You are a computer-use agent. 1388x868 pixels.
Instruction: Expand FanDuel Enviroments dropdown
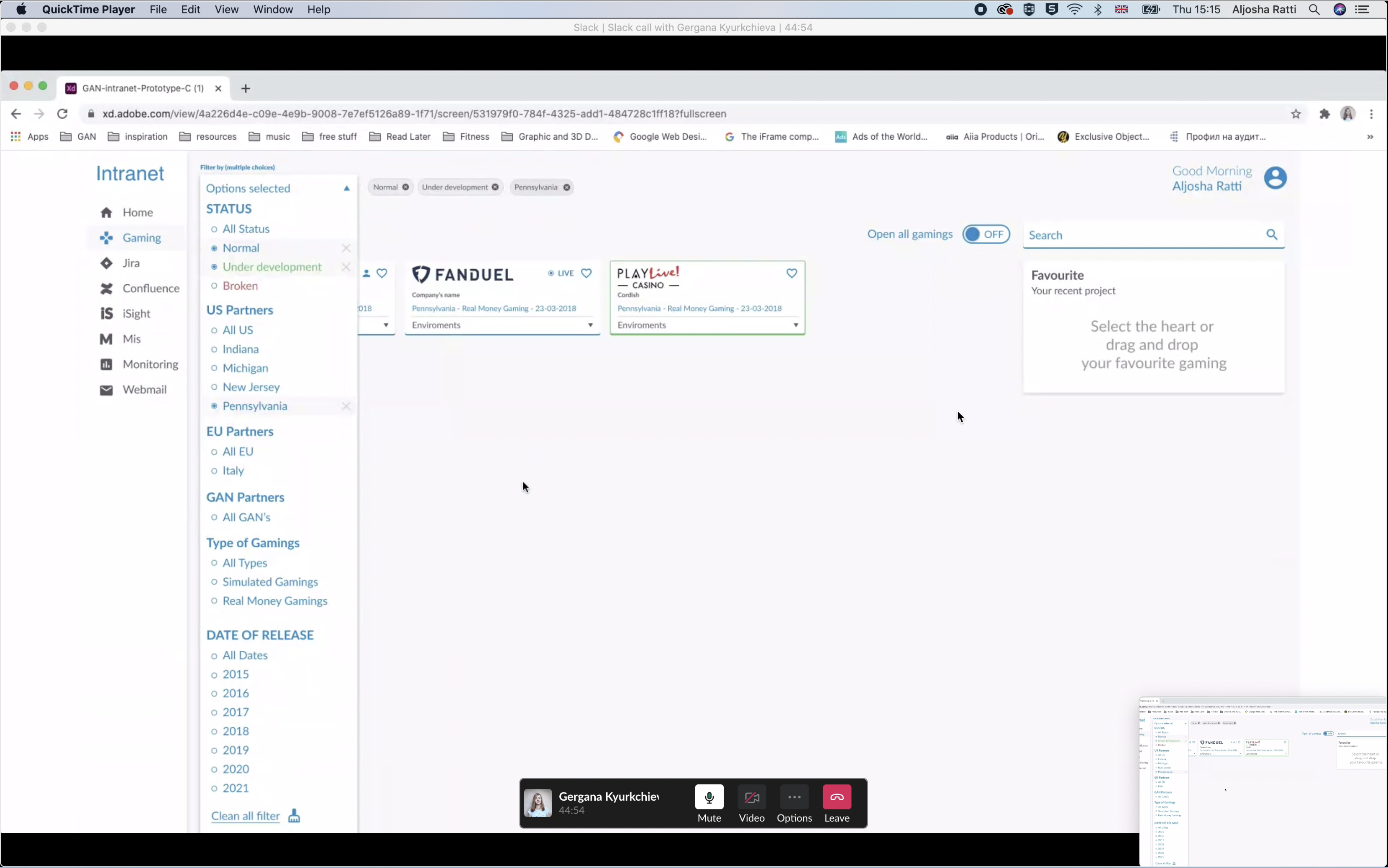pos(590,325)
